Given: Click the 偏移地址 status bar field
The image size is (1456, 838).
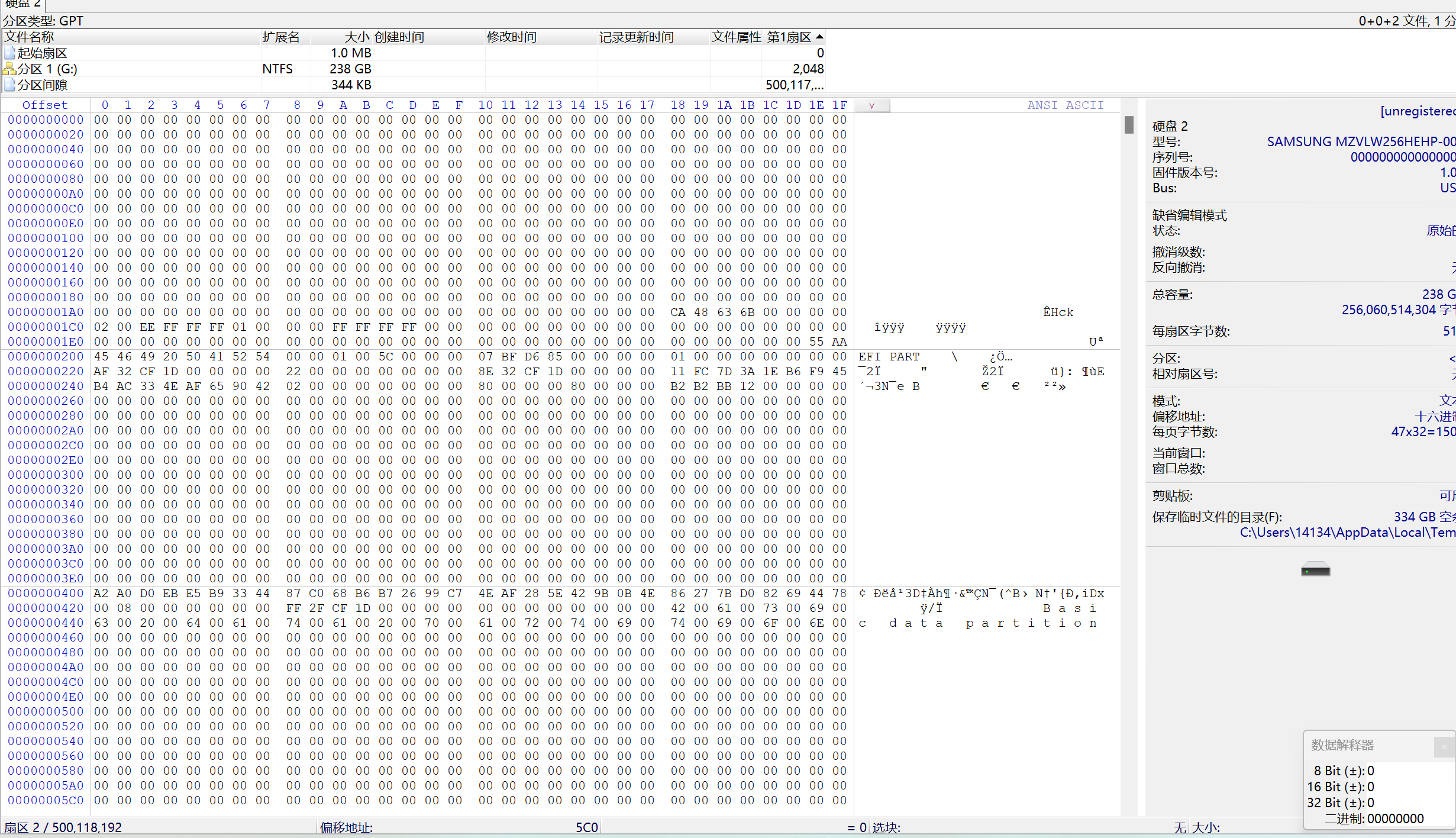Looking at the screenshot, I should (459, 827).
